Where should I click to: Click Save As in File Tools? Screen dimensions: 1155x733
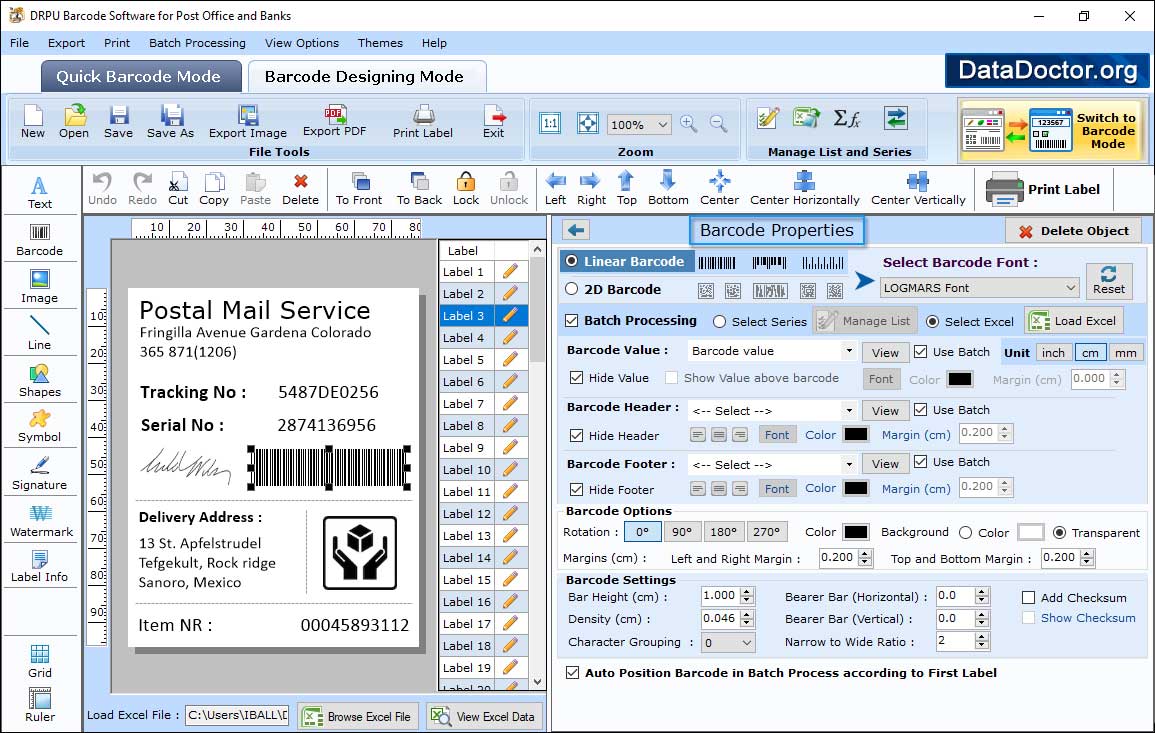(x=171, y=122)
